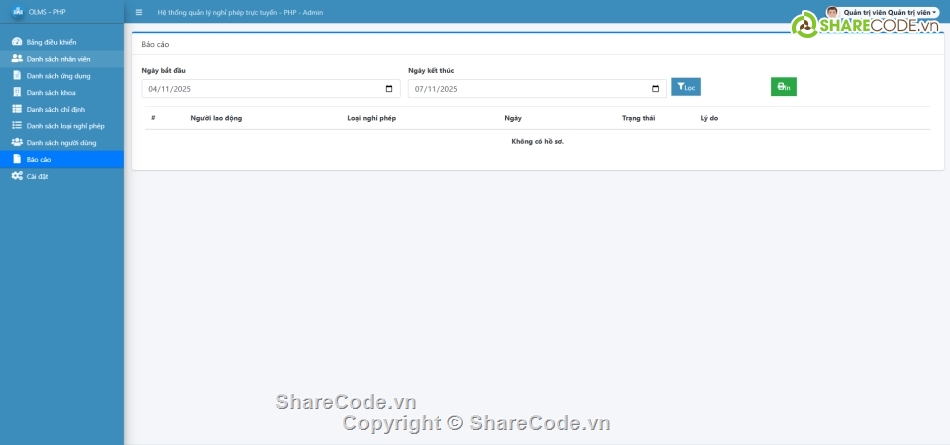Click the OLMS - PHP logo icon
This screenshot has height=445, width=950.
tap(17, 12)
